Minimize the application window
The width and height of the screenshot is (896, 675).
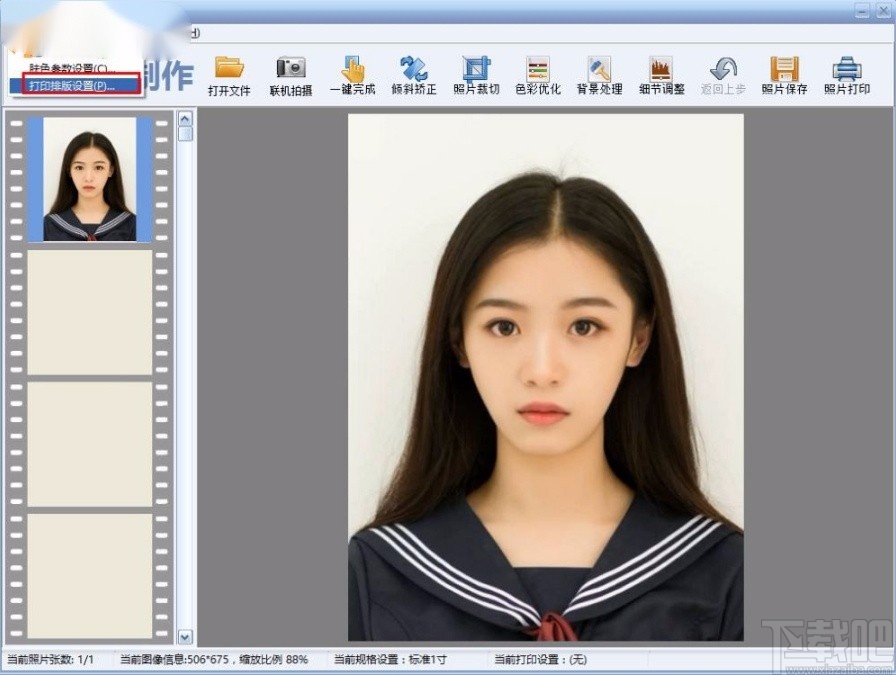pyautogui.click(x=863, y=10)
